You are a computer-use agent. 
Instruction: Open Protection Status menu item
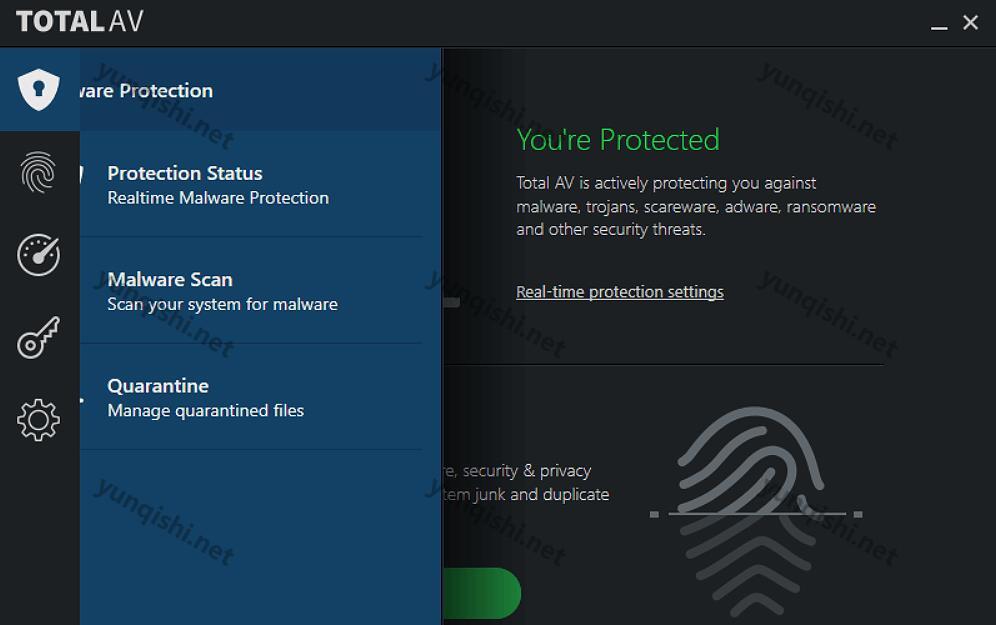coord(252,185)
